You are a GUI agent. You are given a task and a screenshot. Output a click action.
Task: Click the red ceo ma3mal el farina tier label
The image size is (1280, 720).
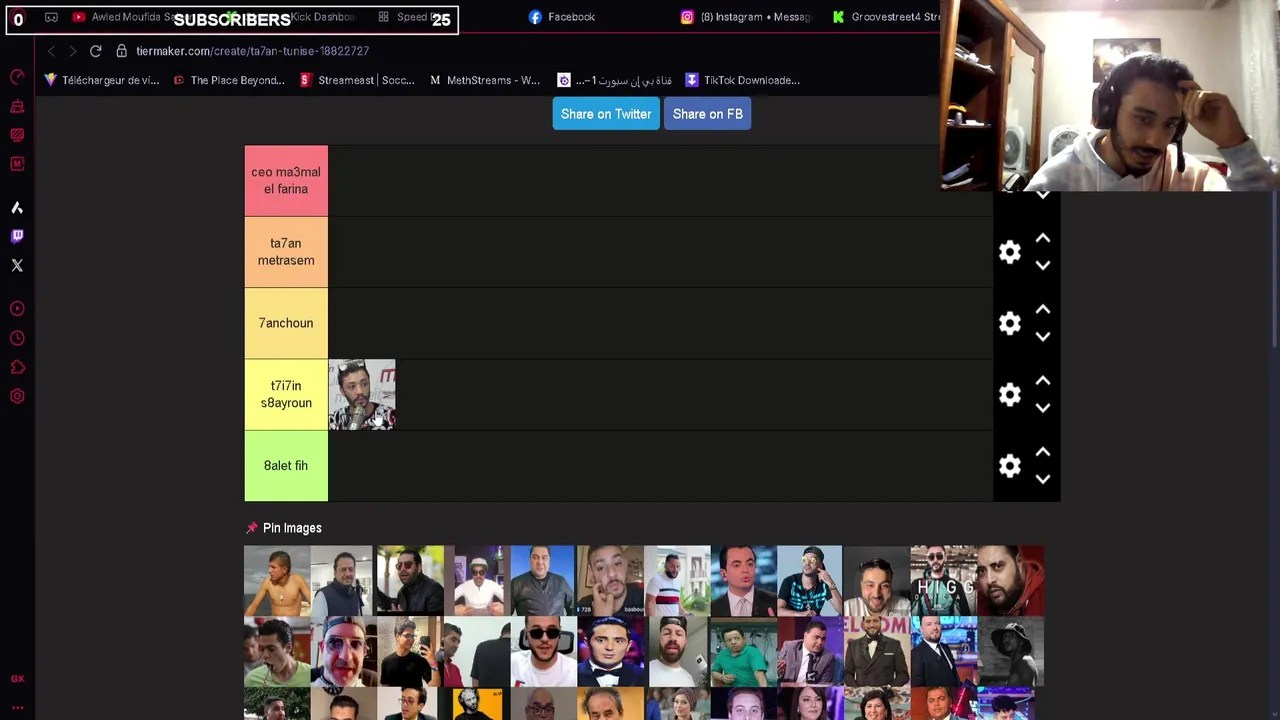(286, 181)
